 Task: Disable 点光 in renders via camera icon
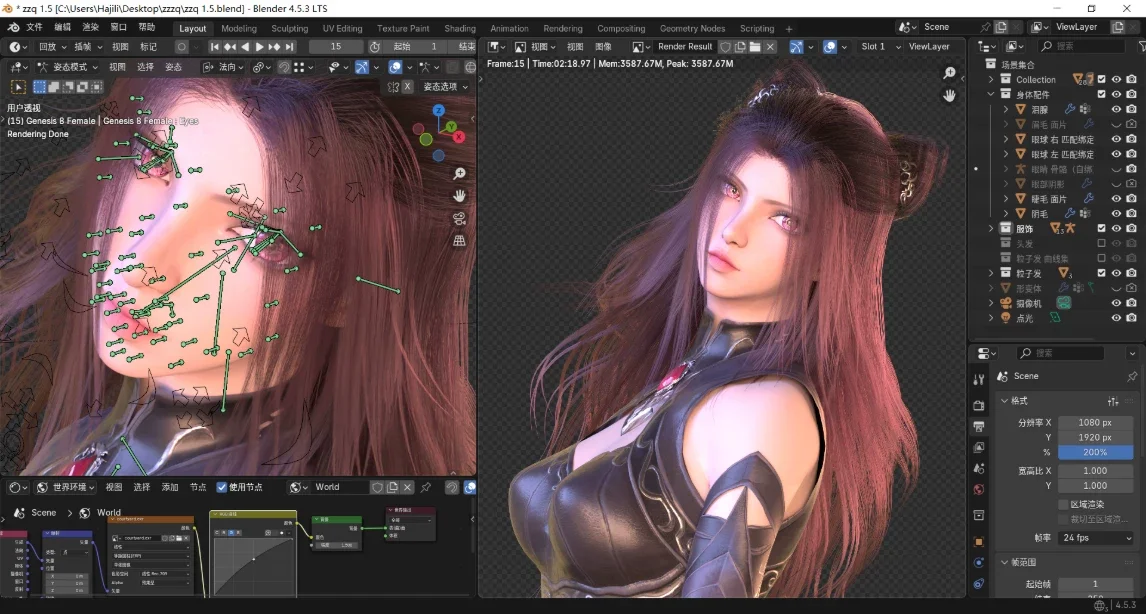[1131, 318]
